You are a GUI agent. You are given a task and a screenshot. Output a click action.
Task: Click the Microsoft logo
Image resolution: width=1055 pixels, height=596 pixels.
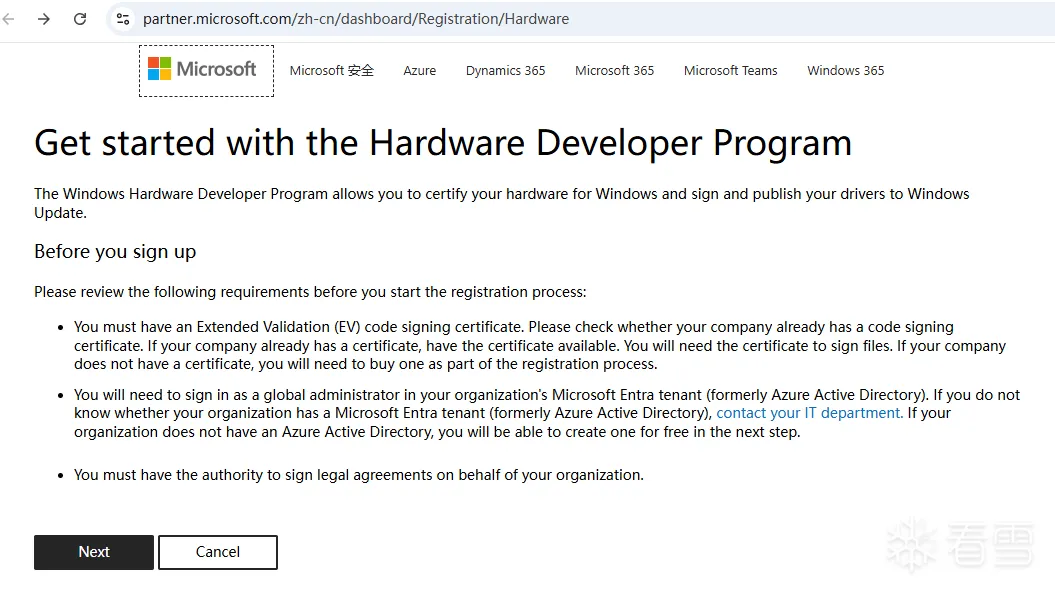203,70
